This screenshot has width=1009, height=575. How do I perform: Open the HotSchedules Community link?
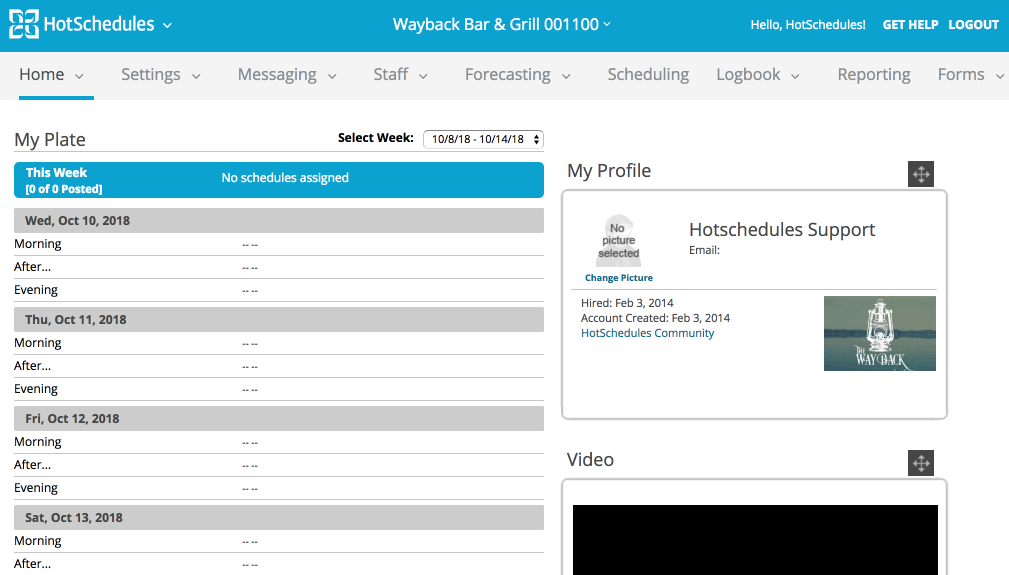647,333
